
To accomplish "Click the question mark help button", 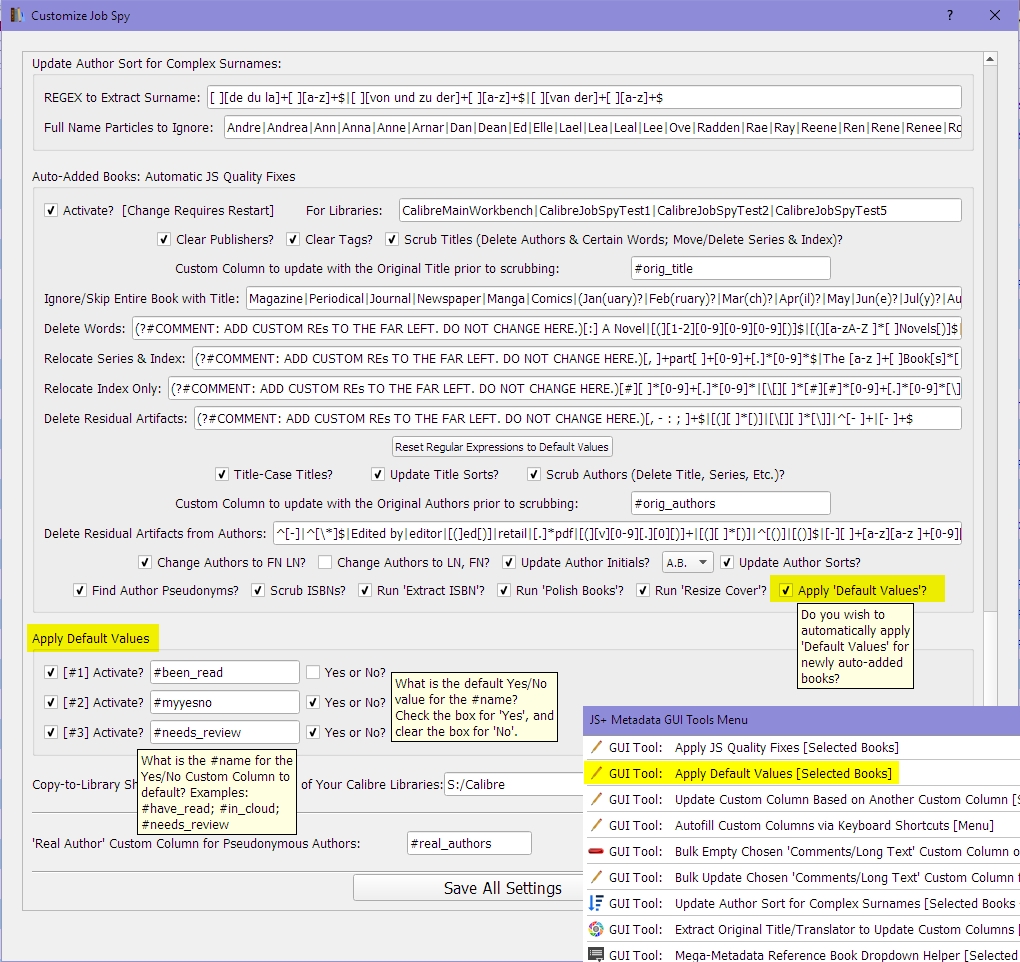I will 950,15.
